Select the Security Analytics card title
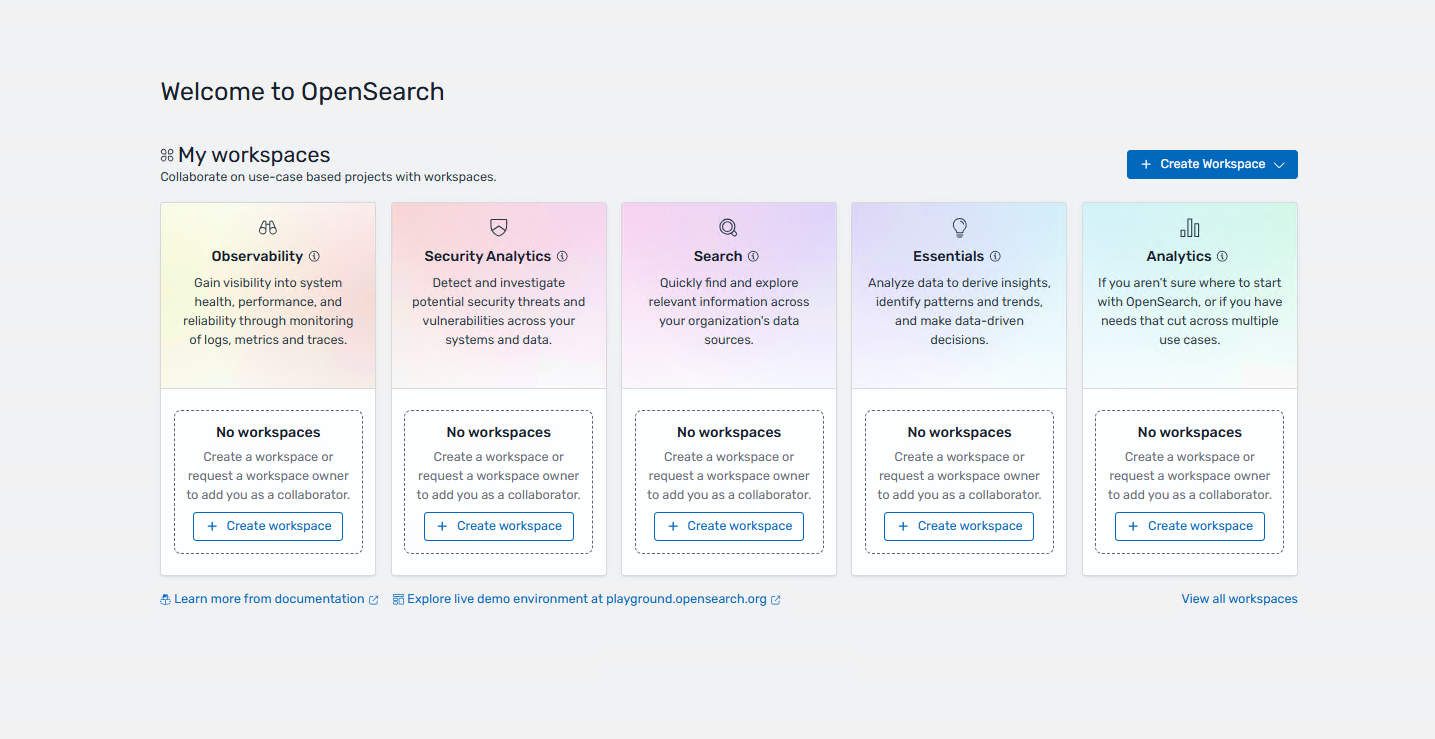Screen dimensions: 1435x739 click(x=488, y=256)
